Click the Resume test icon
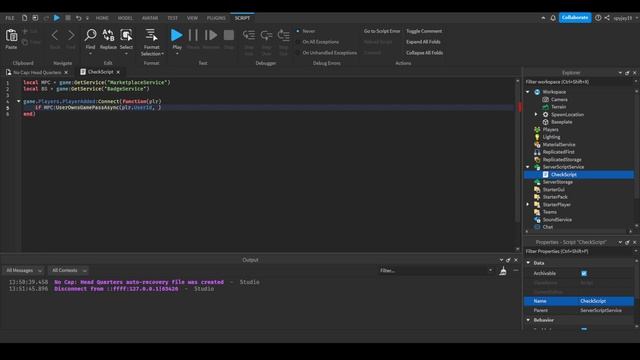 coord(211,35)
